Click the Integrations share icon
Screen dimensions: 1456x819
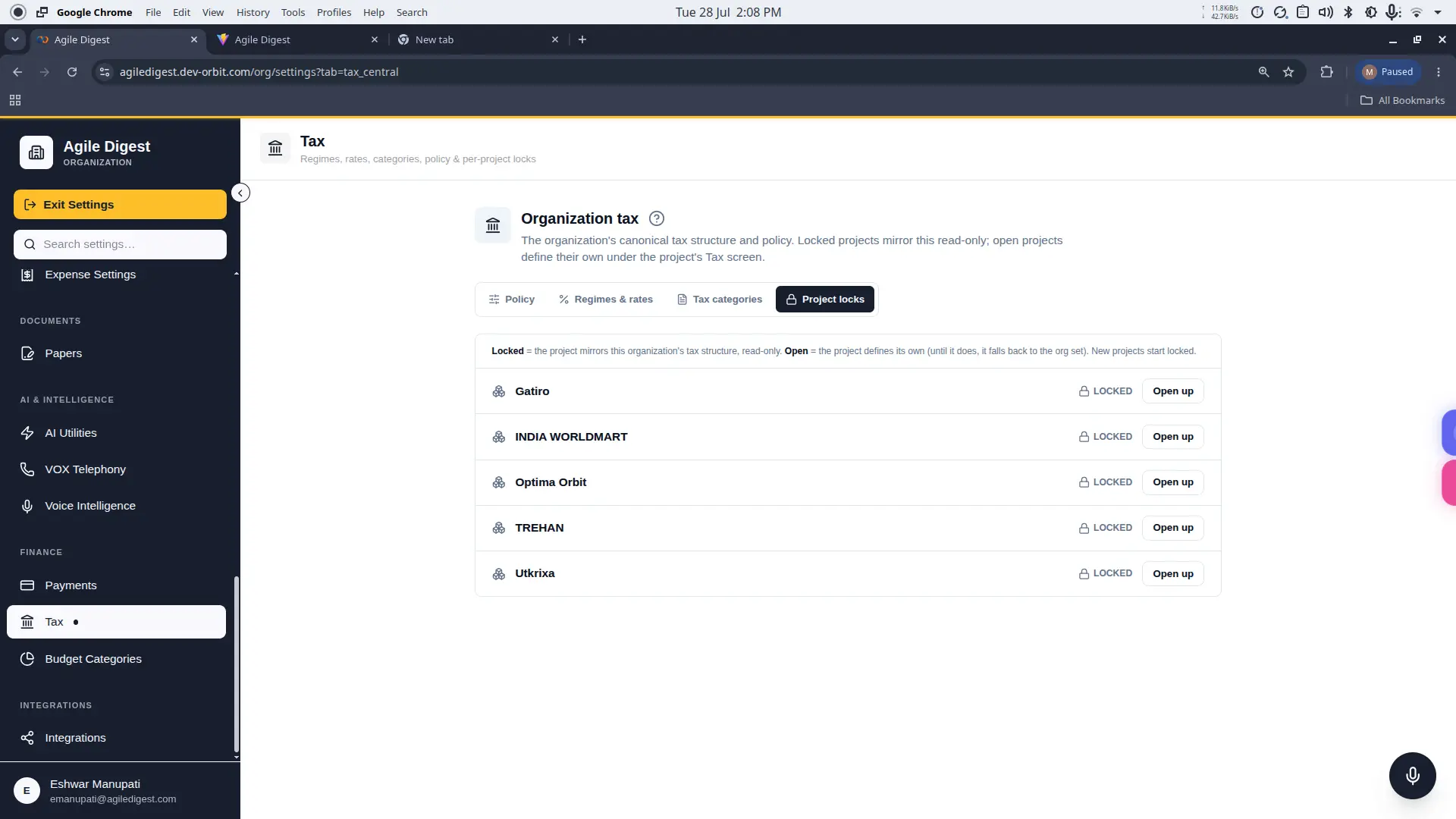[27, 738]
